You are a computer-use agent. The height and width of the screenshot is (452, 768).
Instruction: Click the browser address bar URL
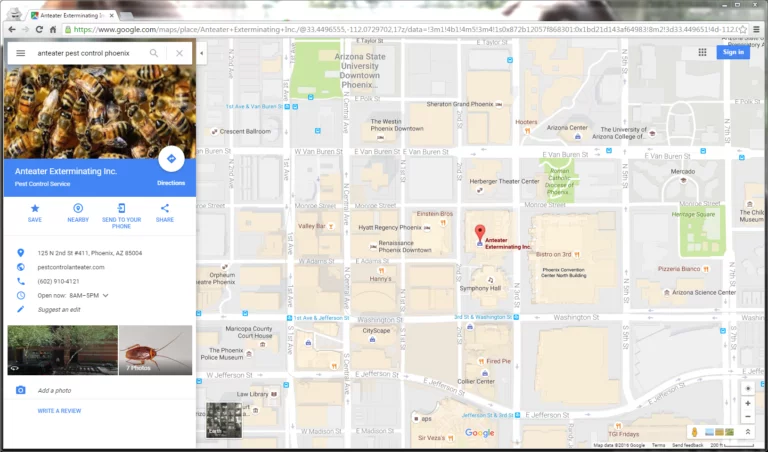tap(405, 29)
